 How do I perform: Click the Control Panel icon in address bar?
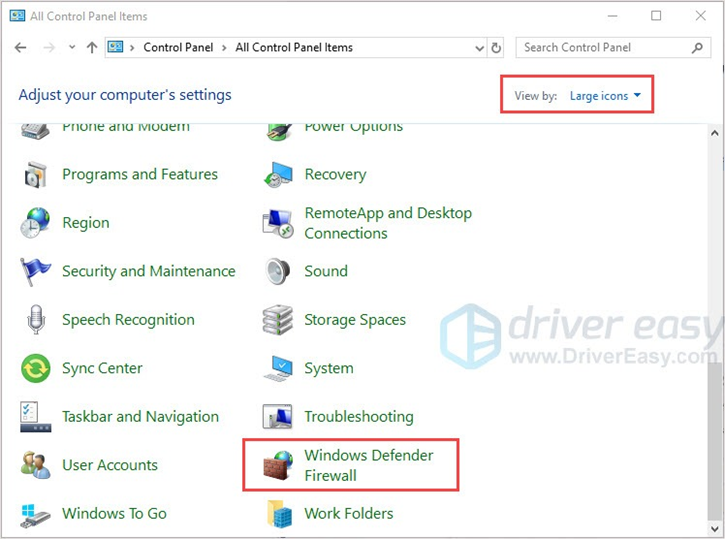coord(115,47)
